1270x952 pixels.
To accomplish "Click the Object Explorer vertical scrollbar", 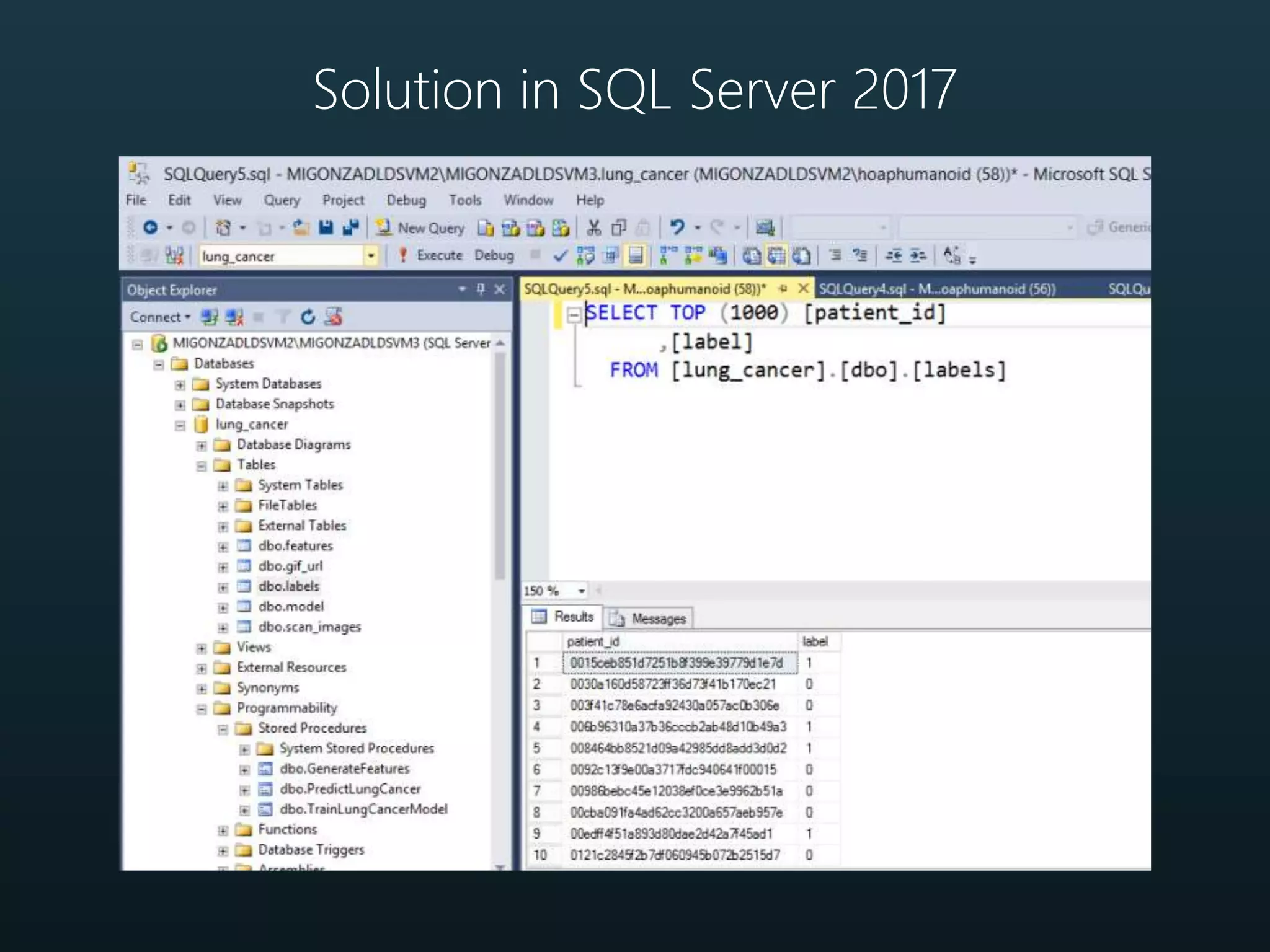I will click(x=500, y=465).
